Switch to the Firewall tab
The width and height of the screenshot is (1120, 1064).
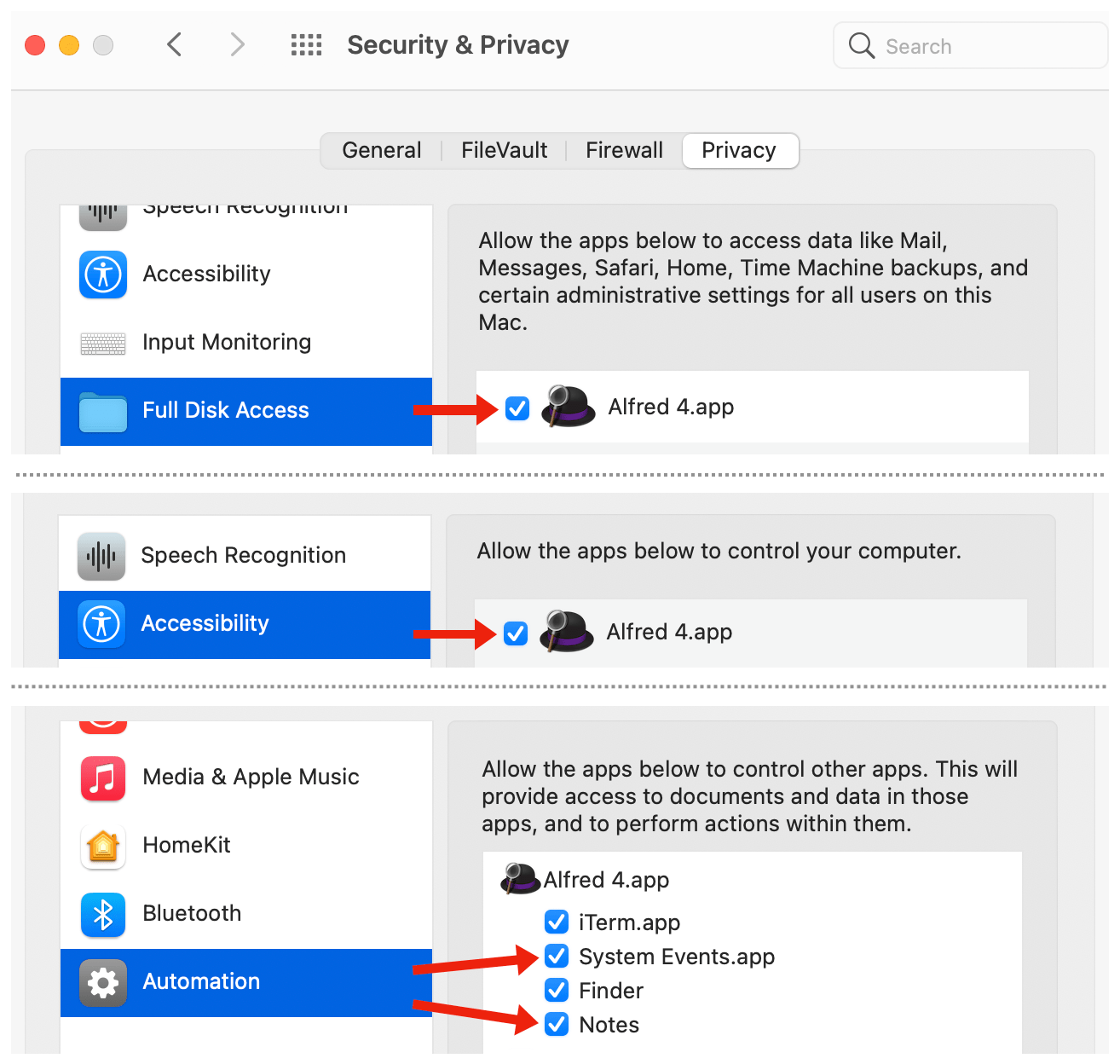click(624, 151)
